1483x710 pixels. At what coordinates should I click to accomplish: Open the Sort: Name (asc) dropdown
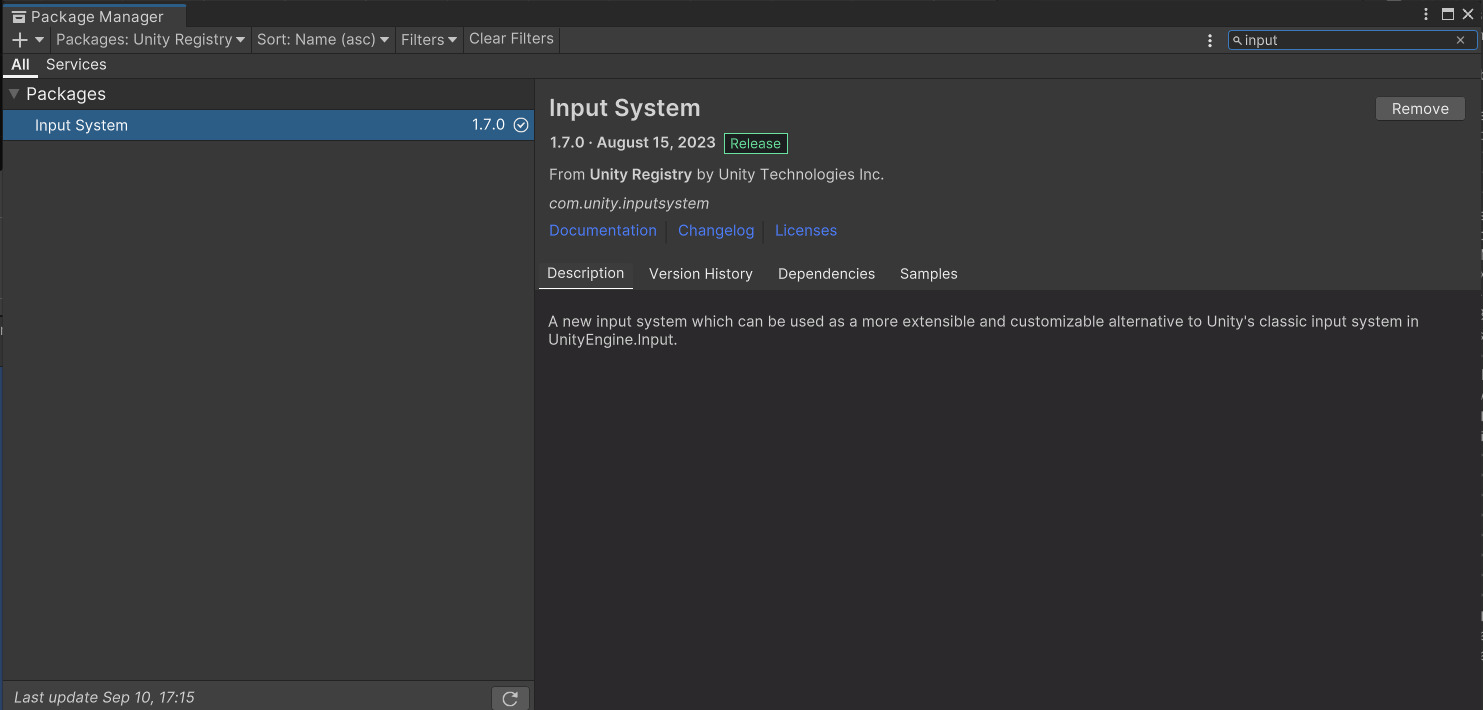click(322, 40)
